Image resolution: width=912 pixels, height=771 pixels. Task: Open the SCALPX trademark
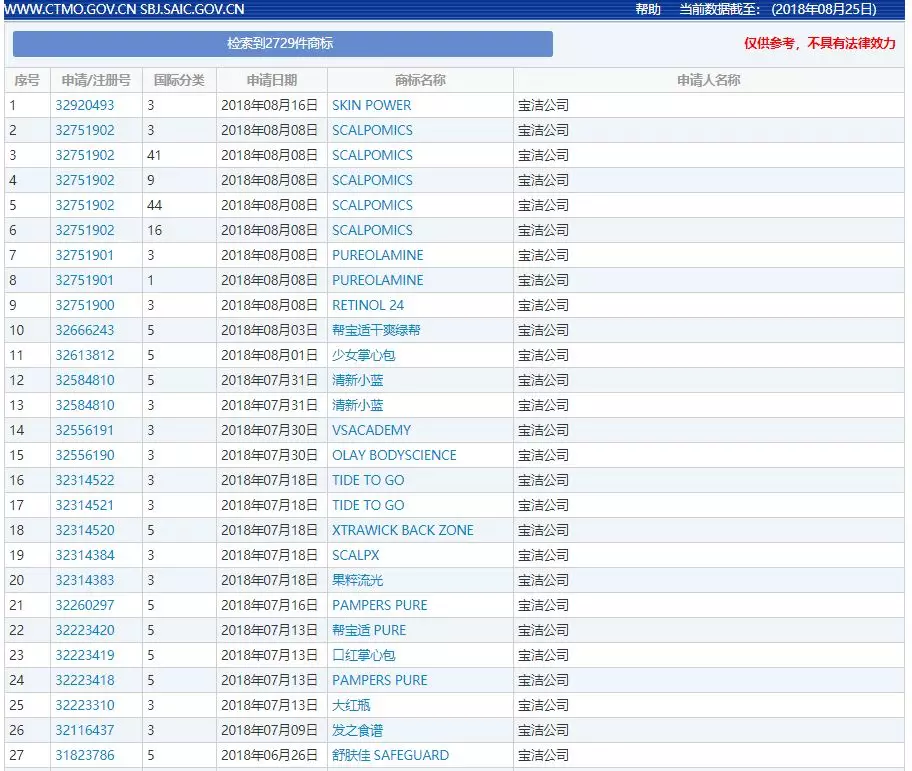pos(355,555)
